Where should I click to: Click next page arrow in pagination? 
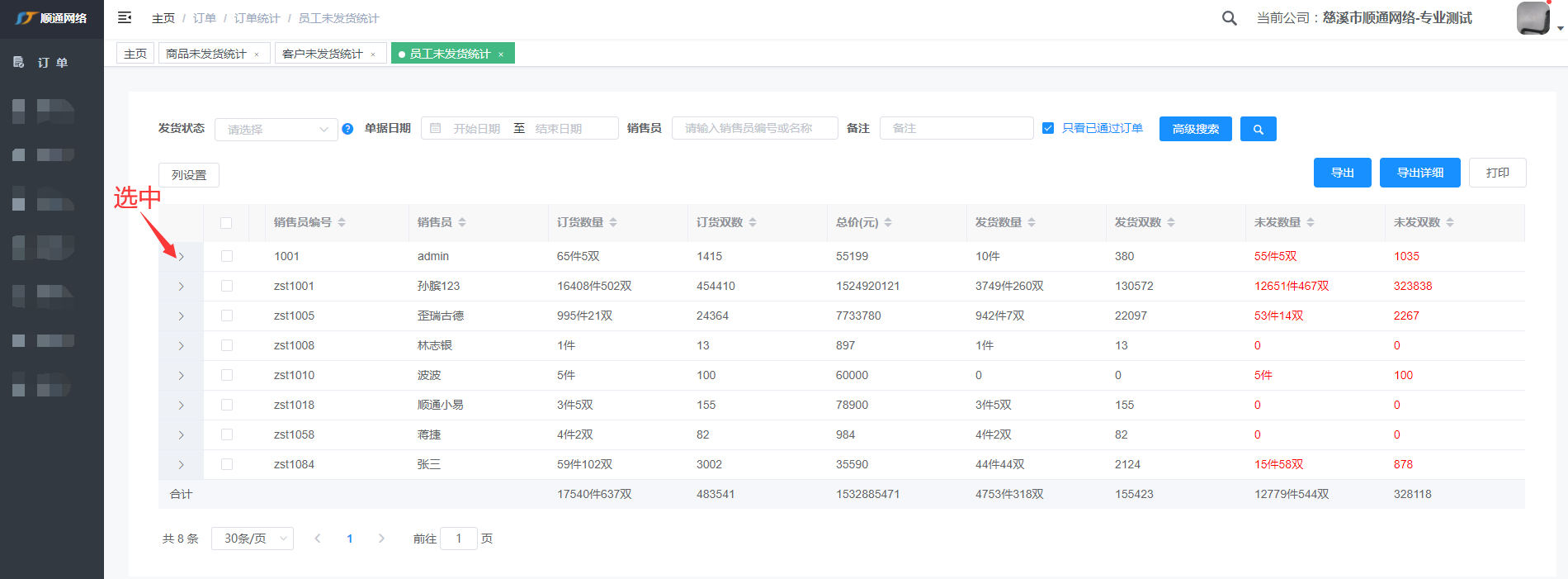pos(381,539)
